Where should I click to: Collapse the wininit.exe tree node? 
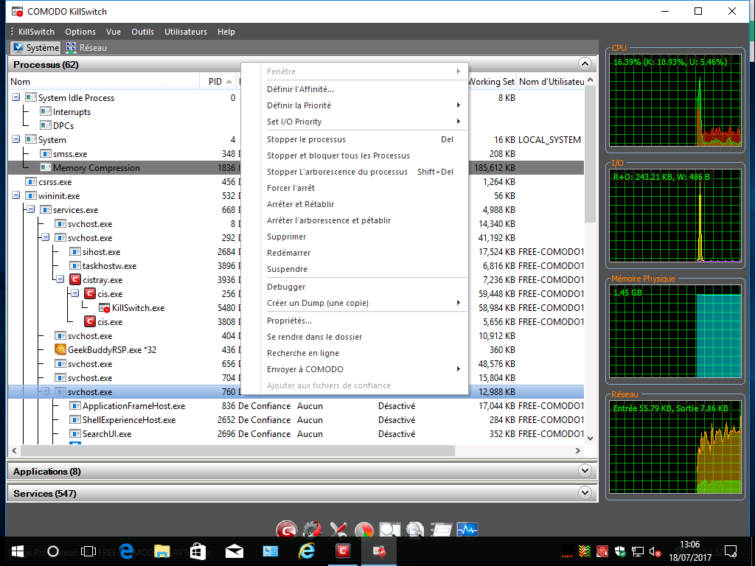point(16,196)
